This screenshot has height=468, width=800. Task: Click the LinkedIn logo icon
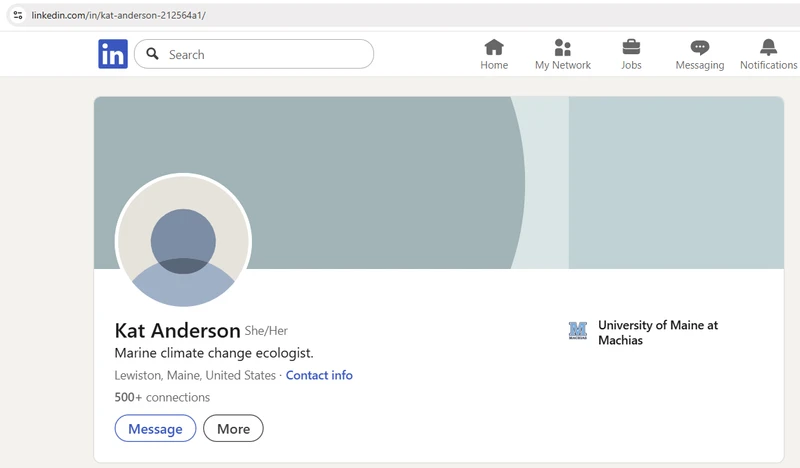tap(113, 54)
